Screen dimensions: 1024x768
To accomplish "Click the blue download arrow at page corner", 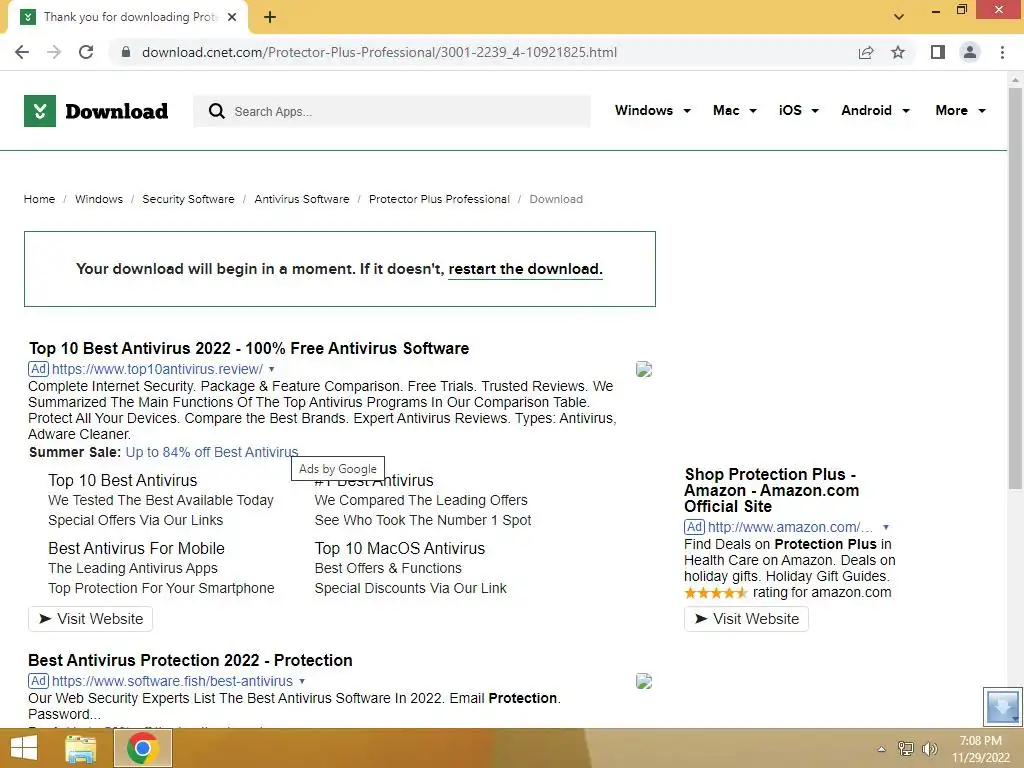I will (1003, 707).
